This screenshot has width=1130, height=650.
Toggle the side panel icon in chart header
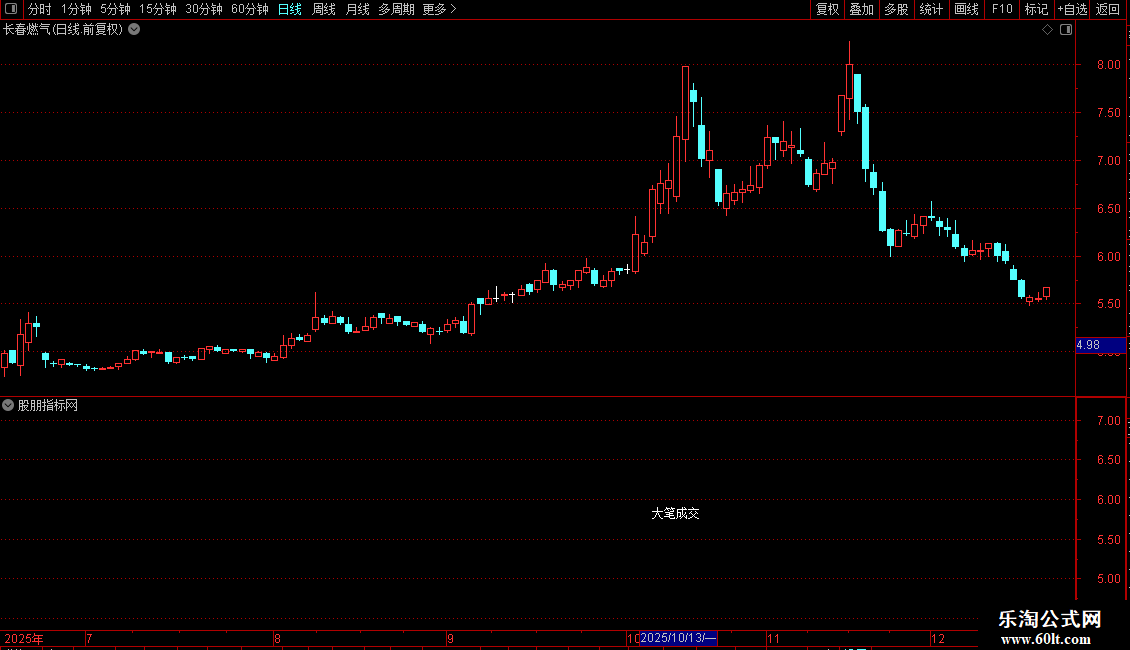pyautogui.click(x=1066, y=30)
